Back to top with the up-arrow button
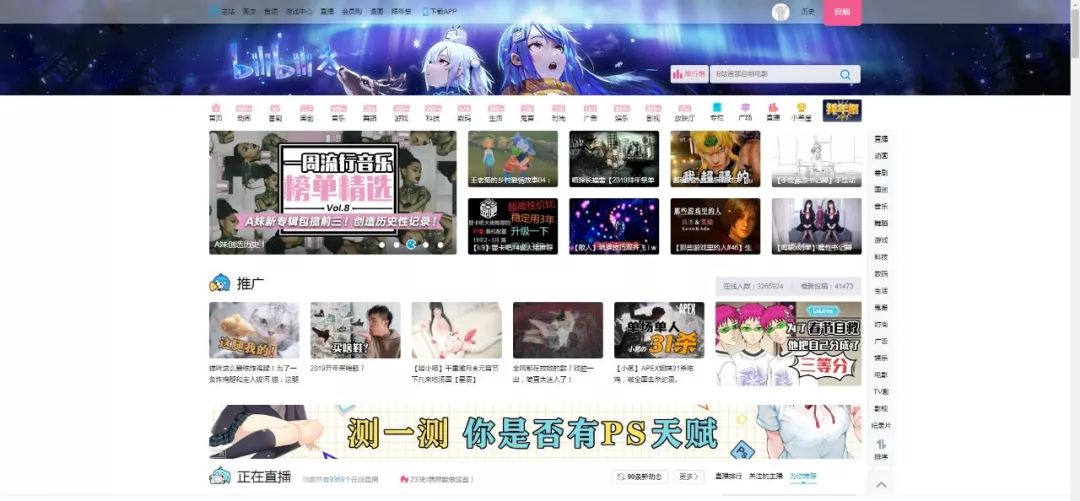This screenshot has height=501, width=1080. 881,485
